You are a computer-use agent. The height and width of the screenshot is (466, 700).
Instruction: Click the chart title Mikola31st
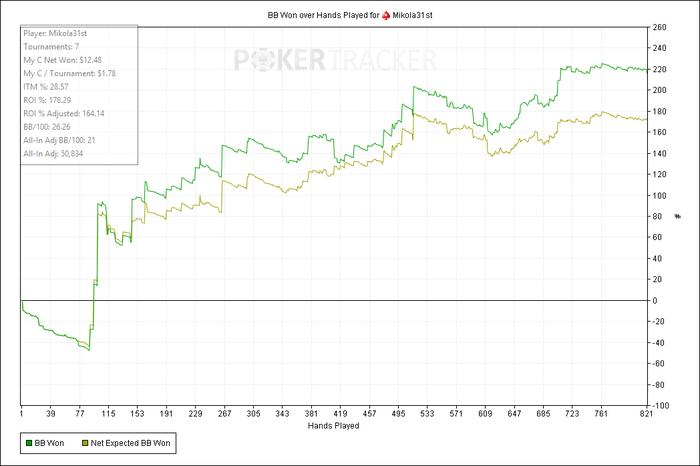(x=412, y=15)
